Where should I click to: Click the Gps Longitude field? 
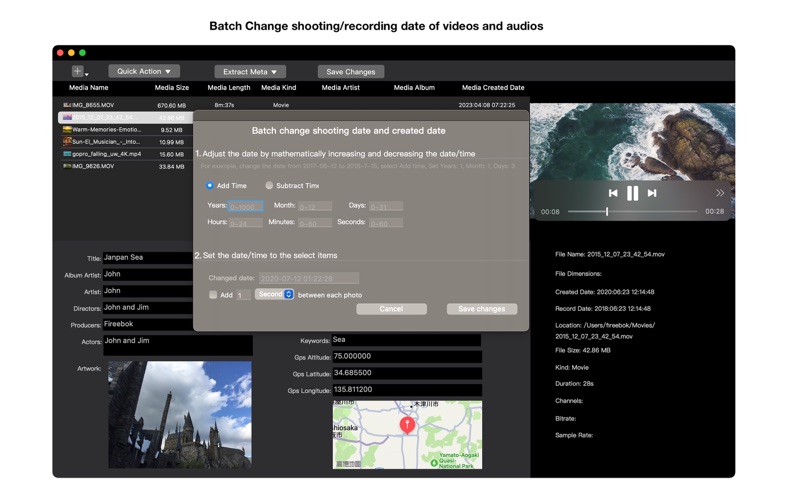click(x=407, y=390)
